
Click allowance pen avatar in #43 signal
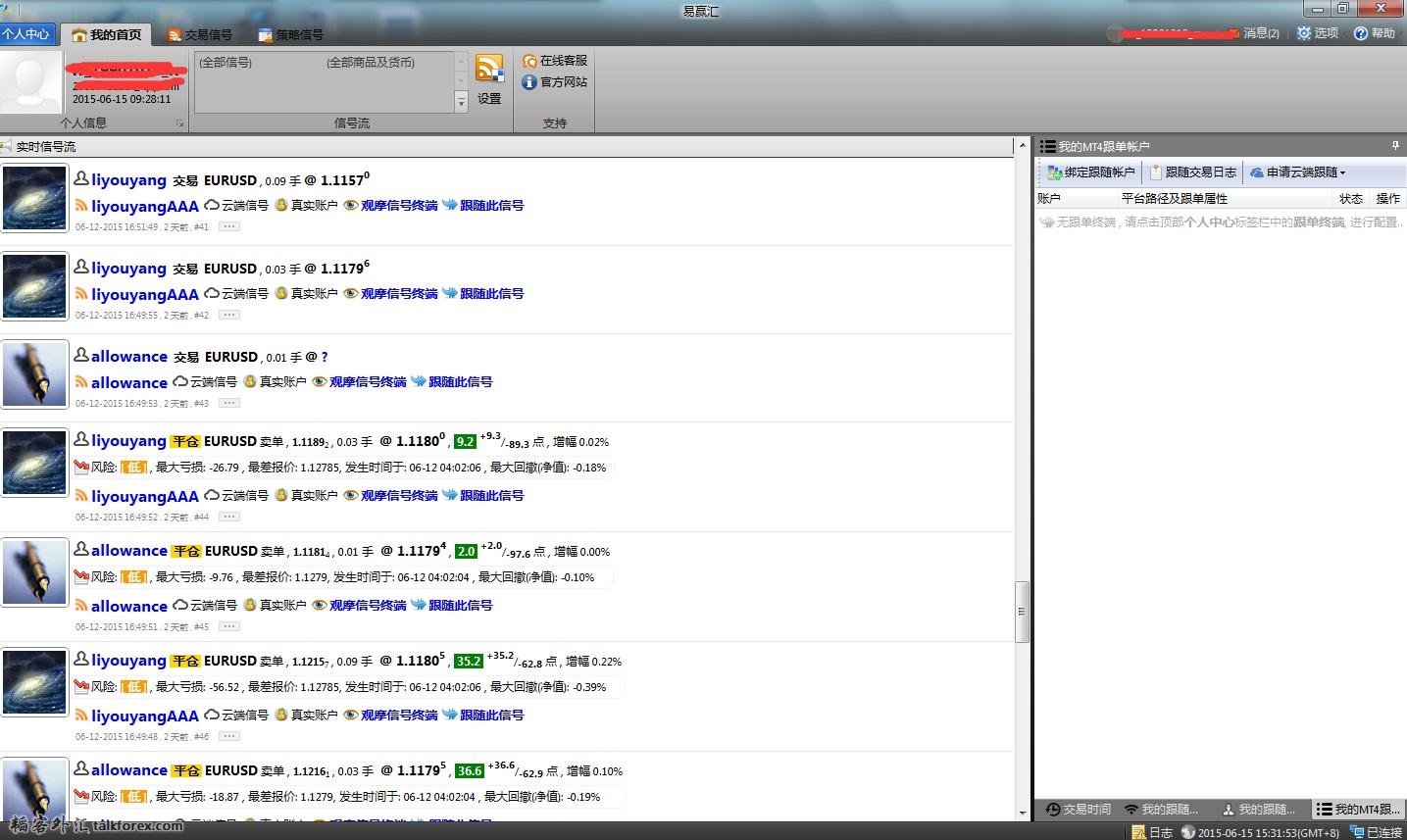coord(34,374)
